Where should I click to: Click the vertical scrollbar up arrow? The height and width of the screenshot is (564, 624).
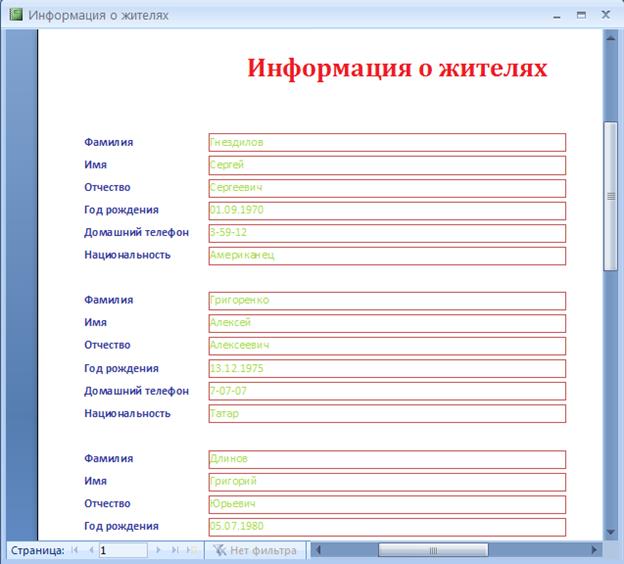click(611, 37)
